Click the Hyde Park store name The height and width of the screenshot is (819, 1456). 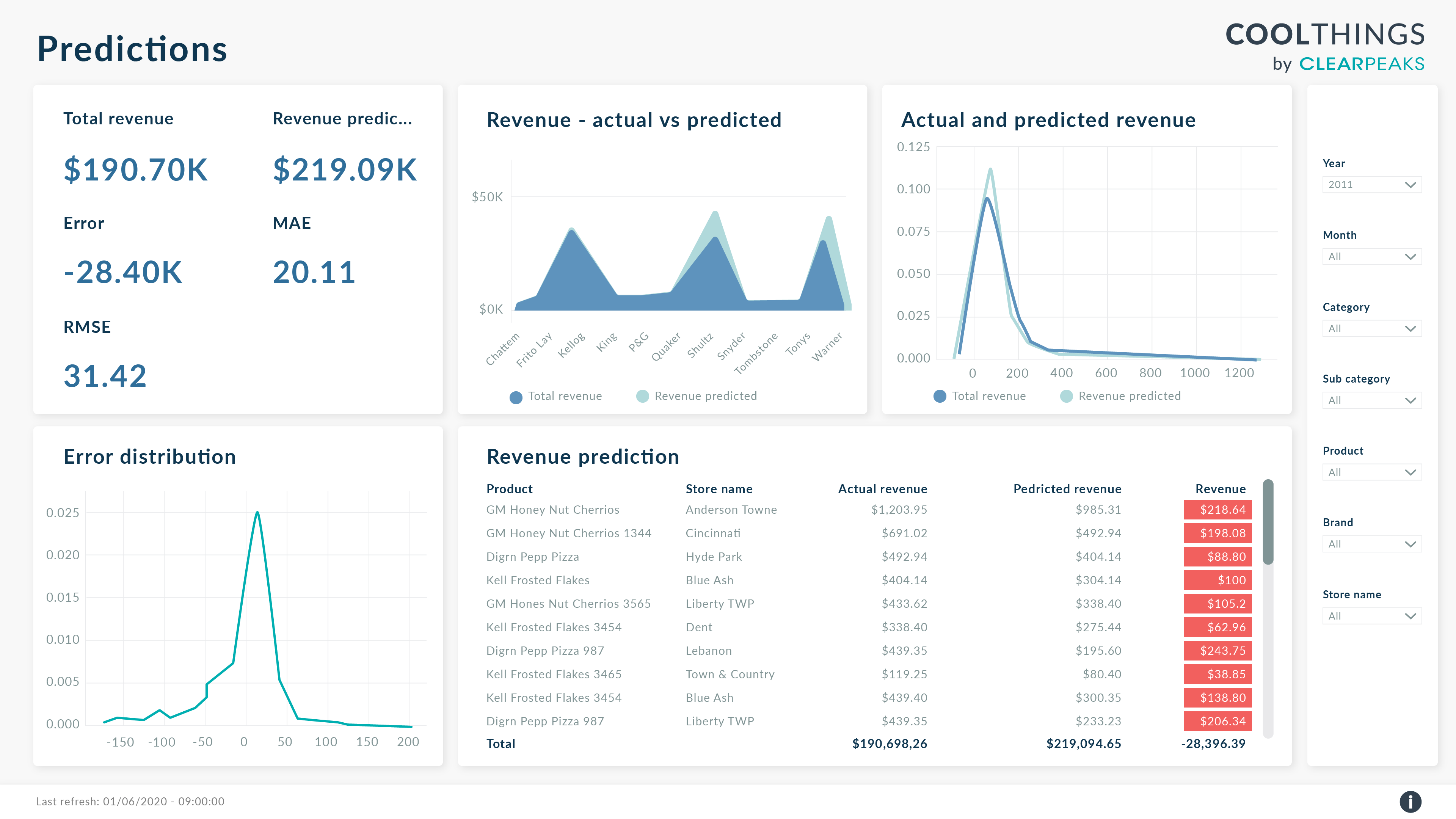[x=714, y=557]
